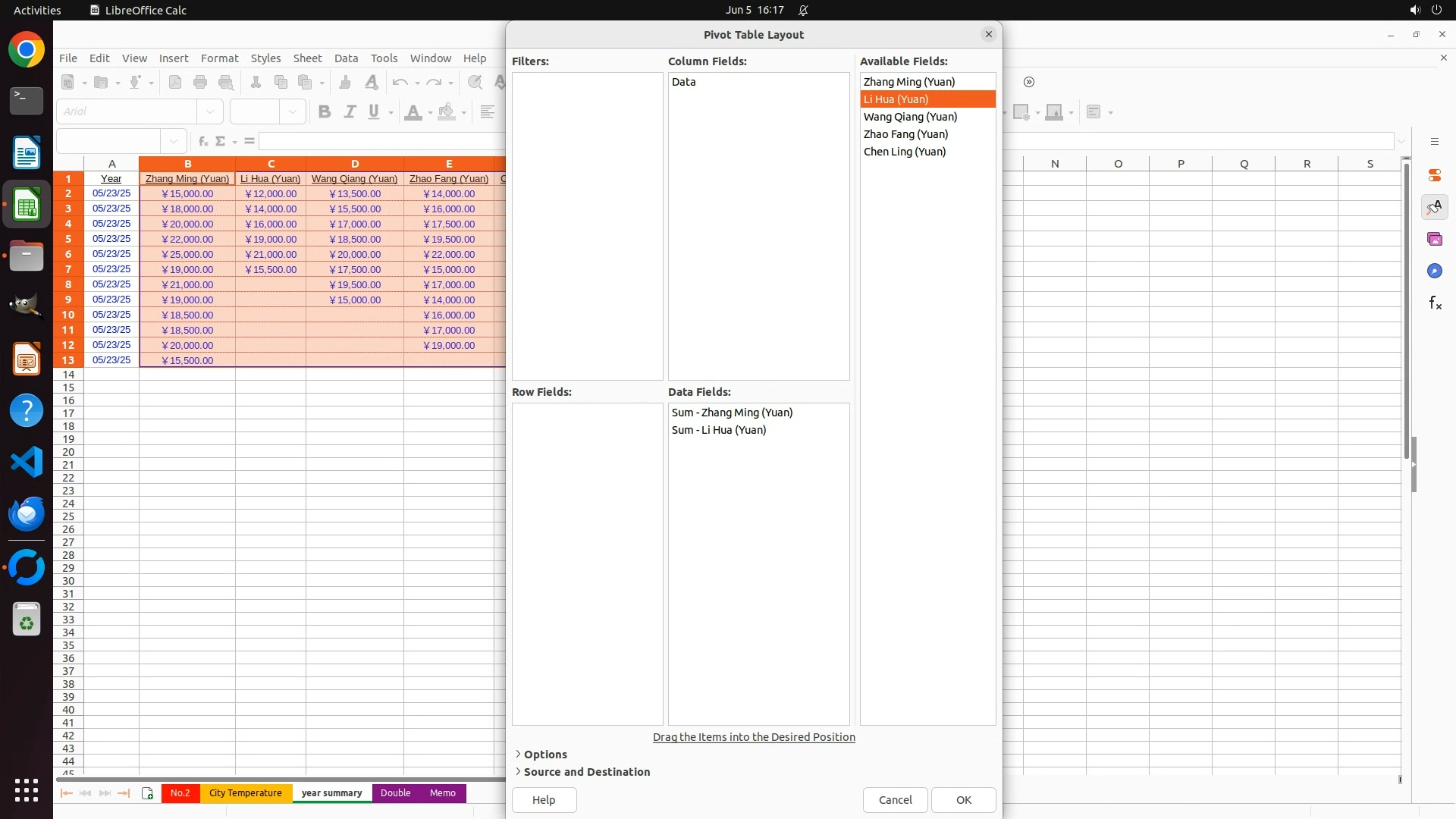Click the add new sheet icon
The width and height of the screenshot is (1456, 819).
[x=147, y=793]
